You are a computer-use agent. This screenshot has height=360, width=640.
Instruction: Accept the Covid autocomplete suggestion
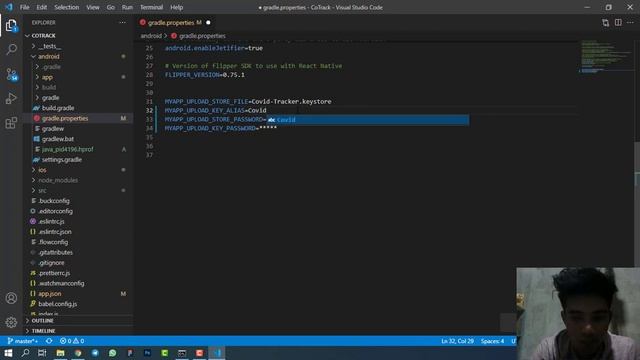click(367, 120)
